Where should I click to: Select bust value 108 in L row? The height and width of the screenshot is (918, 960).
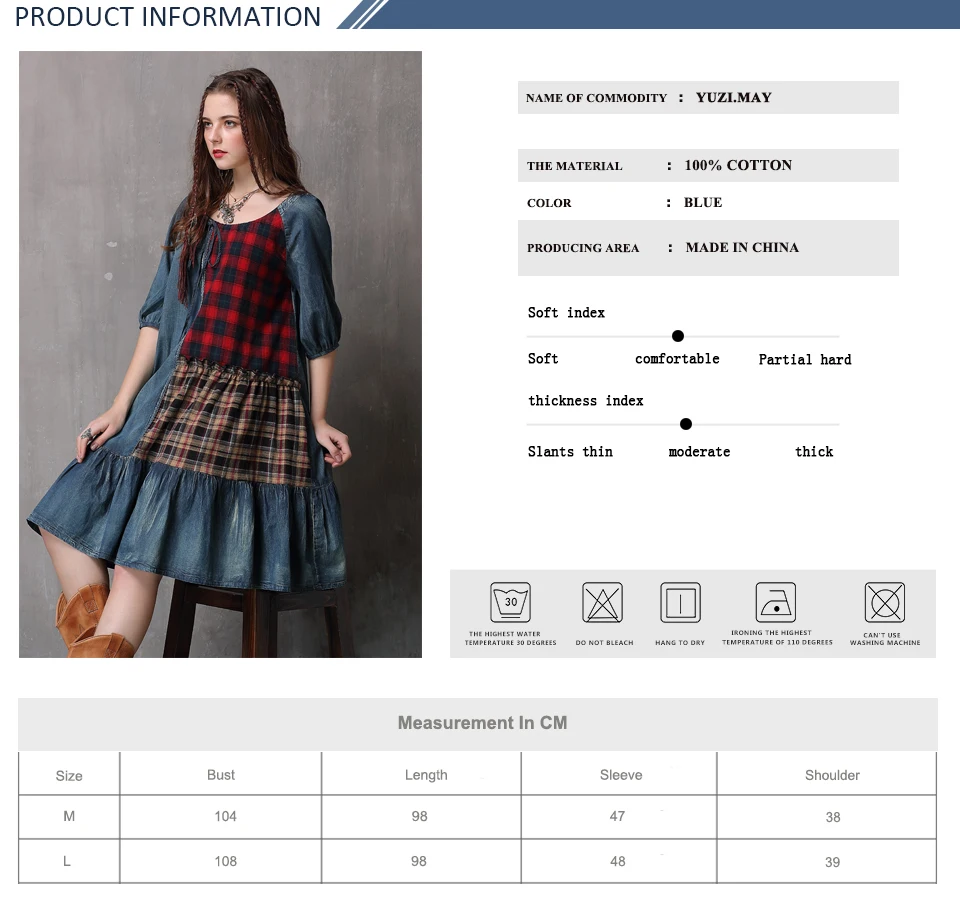pyautogui.click(x=225, y=861)
